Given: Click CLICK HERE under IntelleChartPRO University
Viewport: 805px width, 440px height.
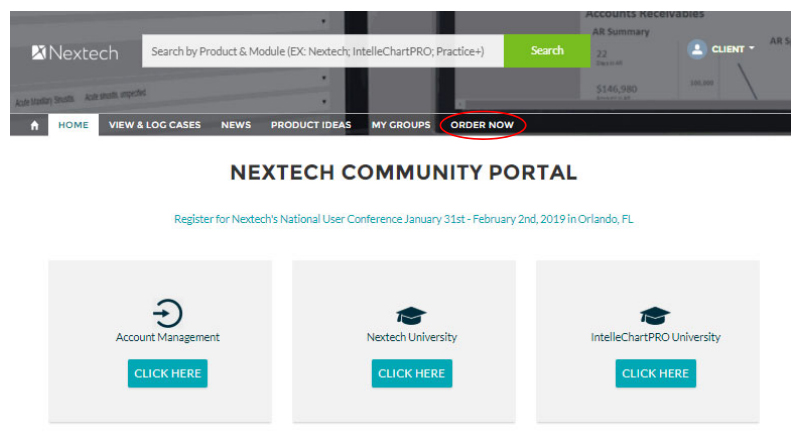Looking at the screenshot, I should coord(655,373).
